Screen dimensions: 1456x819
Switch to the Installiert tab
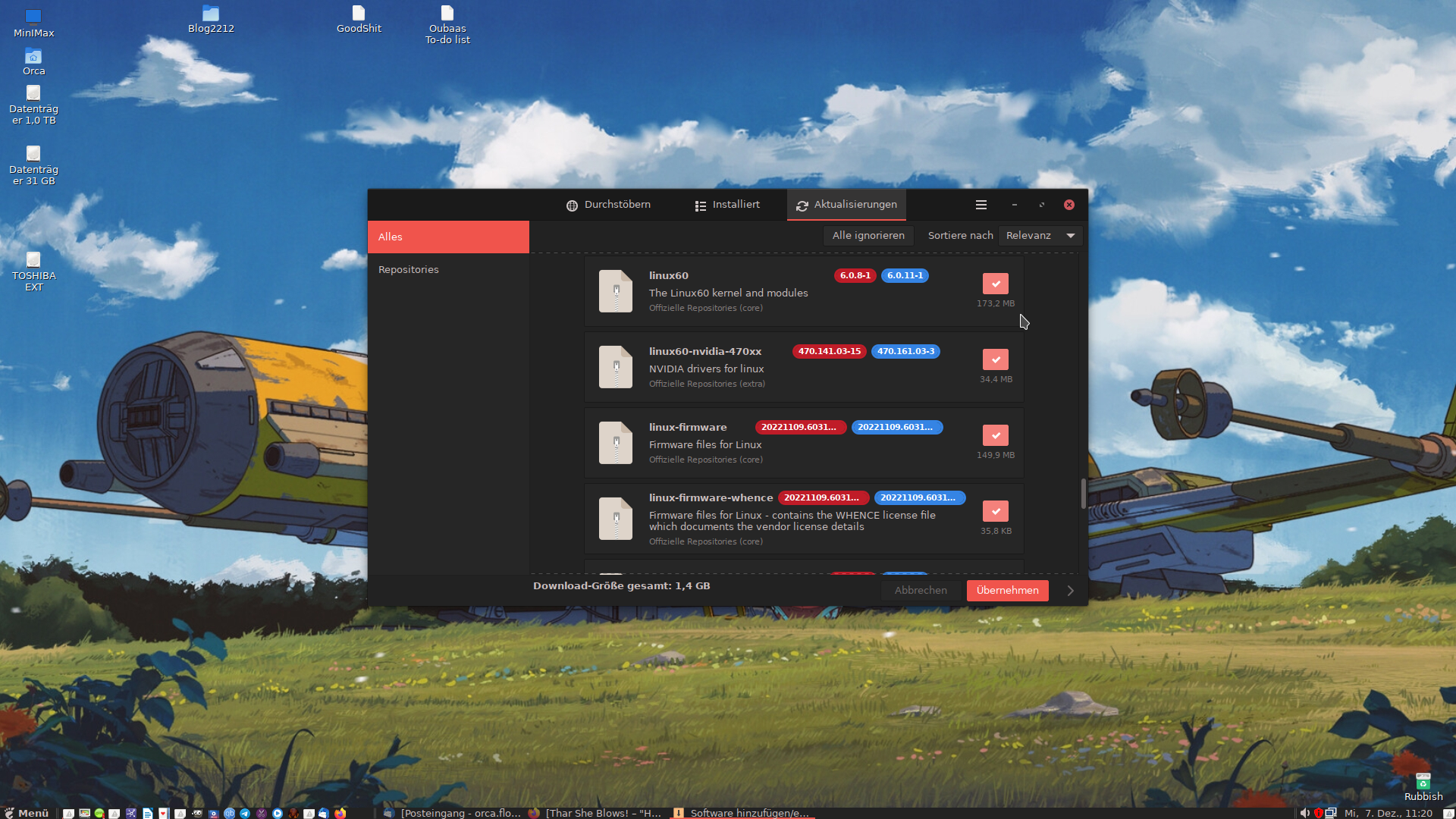coord(727,205)
